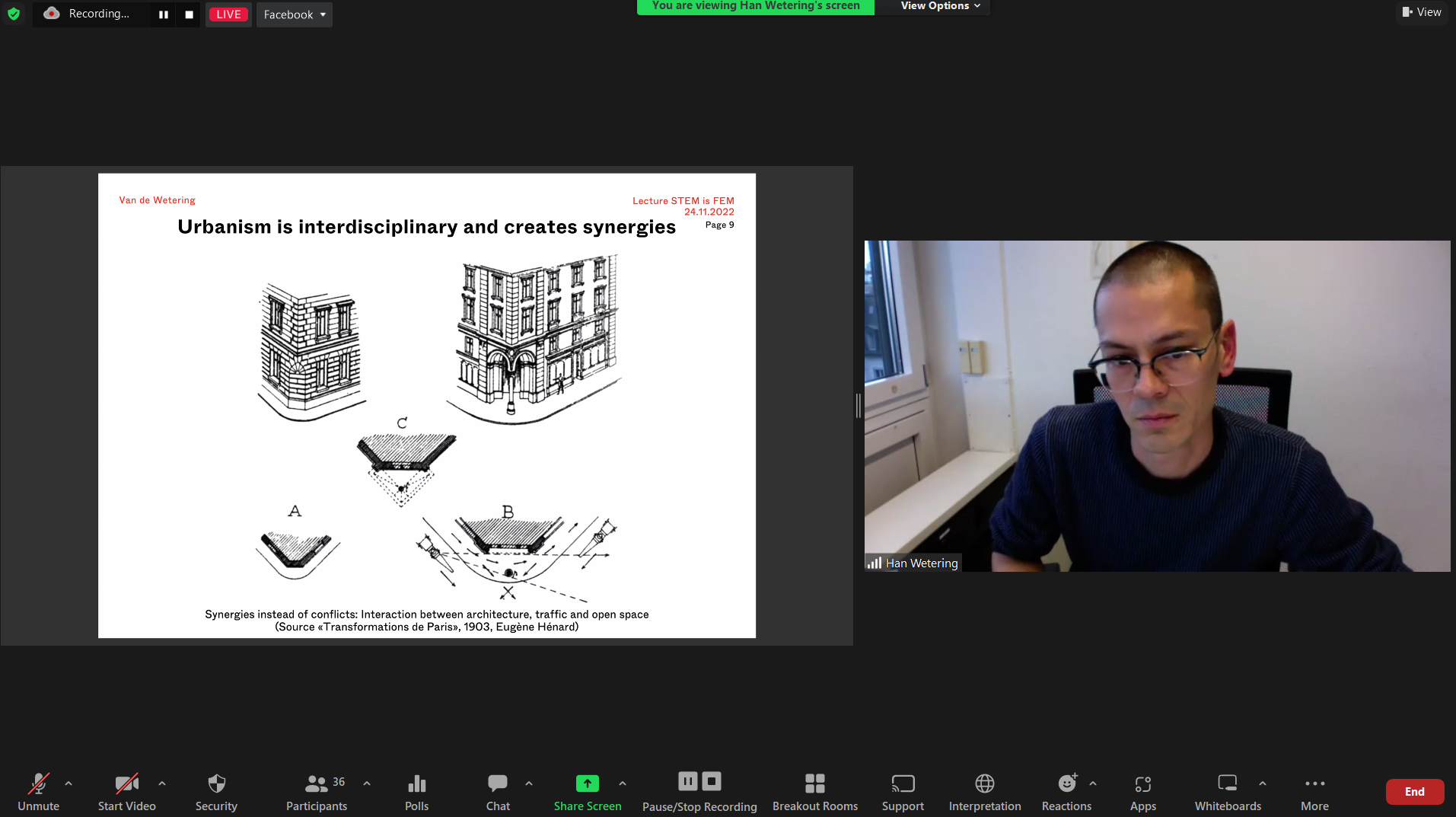Open Zoom Apps

pos(1143,792)
